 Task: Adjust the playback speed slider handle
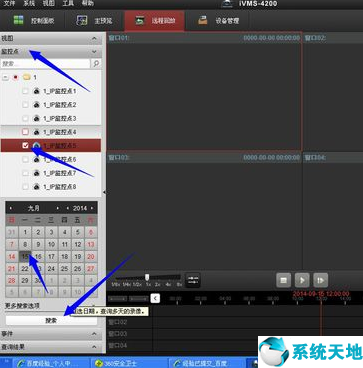click(x=147, y=277)
